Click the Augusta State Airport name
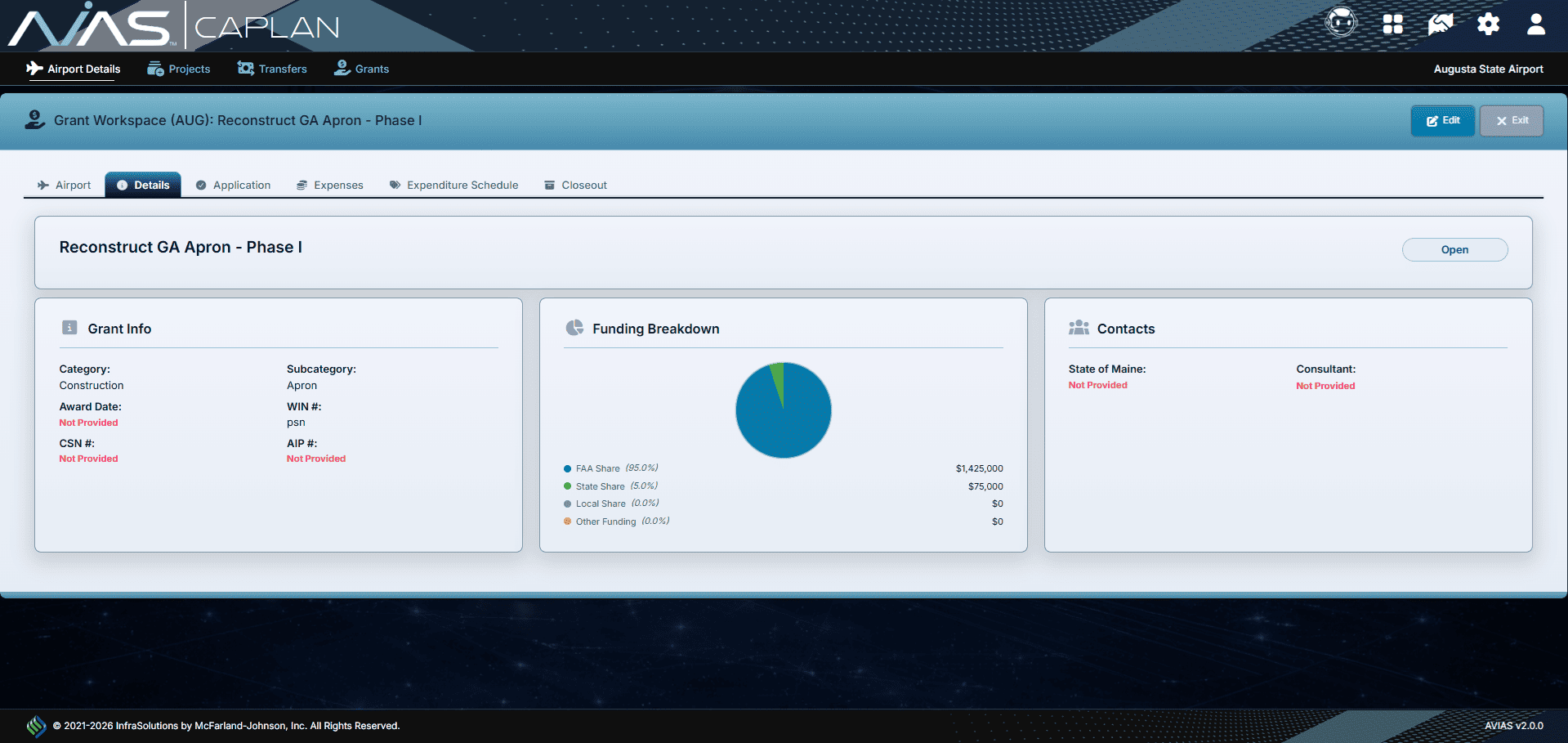 click(x=1487, y=69)
